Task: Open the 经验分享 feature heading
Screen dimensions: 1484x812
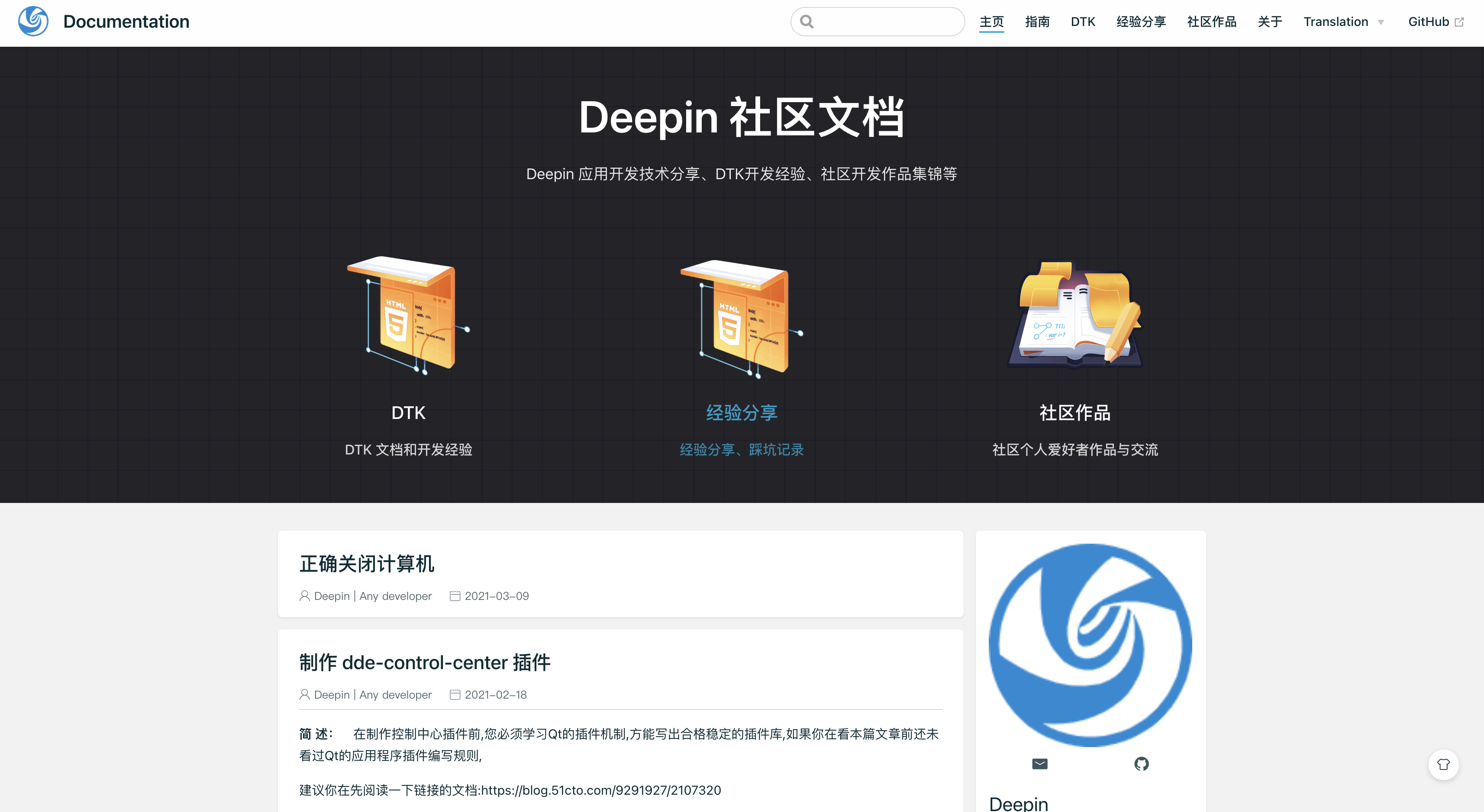Action: [742, 412]
